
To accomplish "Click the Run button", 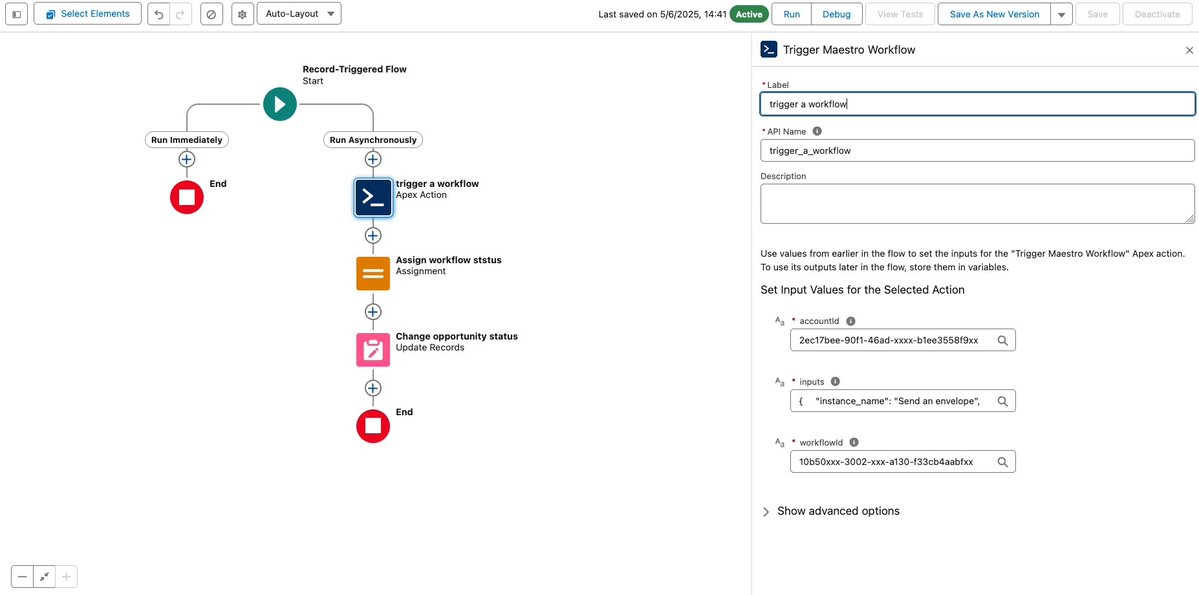I will point(792,15).
